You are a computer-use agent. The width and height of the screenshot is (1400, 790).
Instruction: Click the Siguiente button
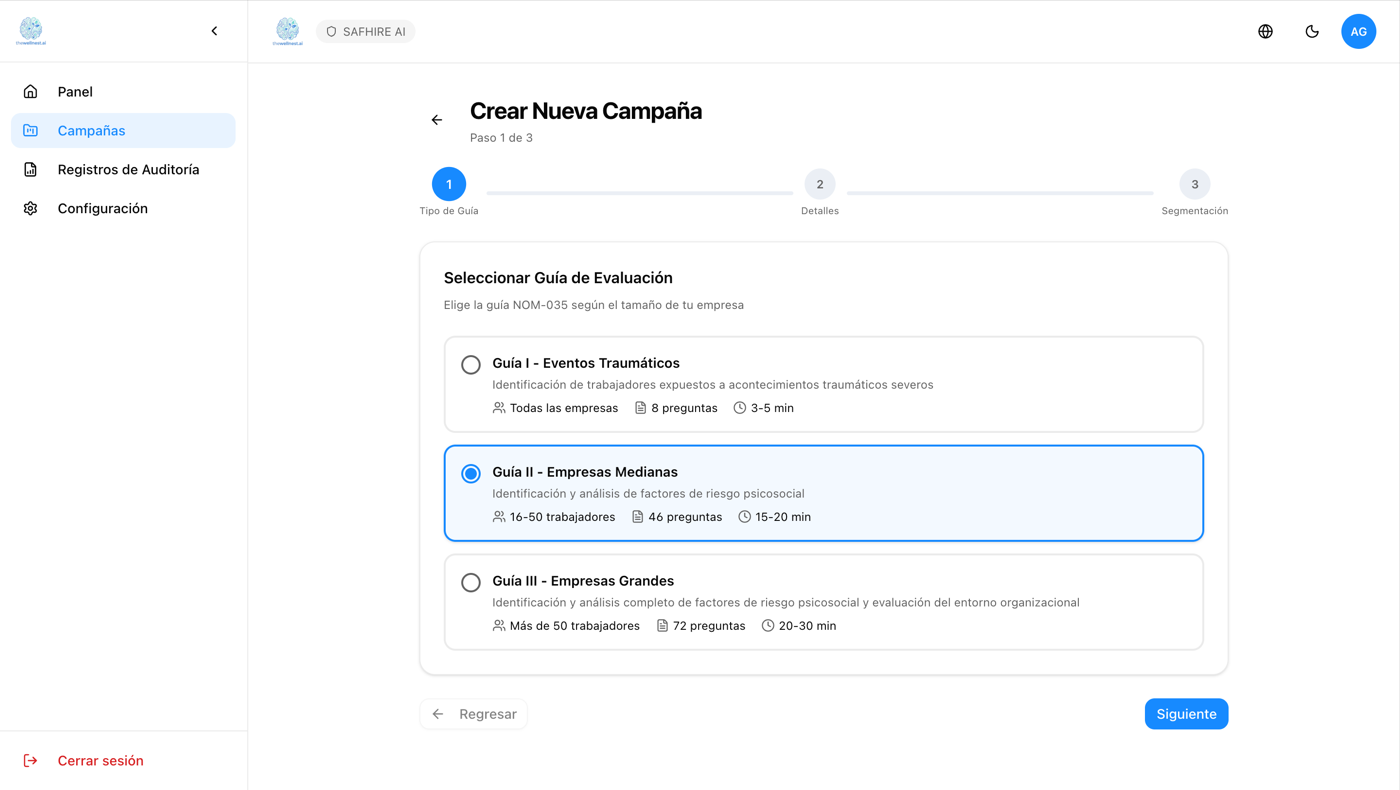(1186, 714)
